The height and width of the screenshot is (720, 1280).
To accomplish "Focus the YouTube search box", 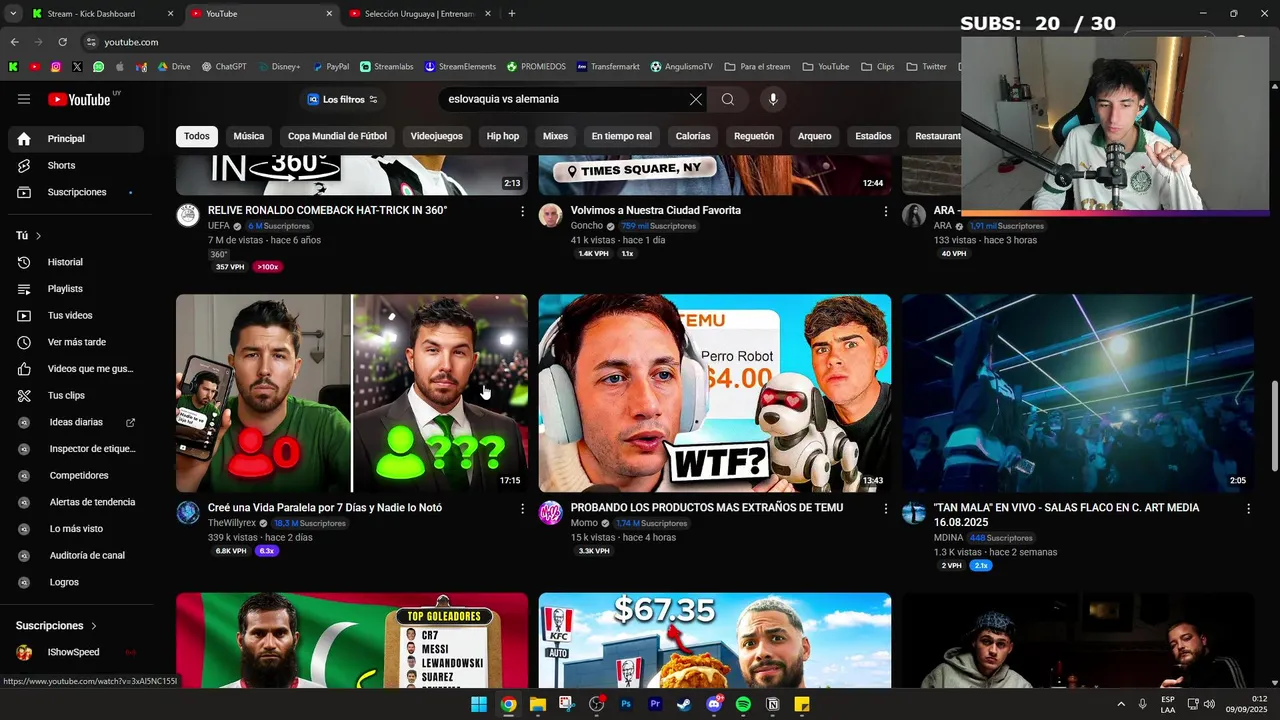I will point(565,99).
